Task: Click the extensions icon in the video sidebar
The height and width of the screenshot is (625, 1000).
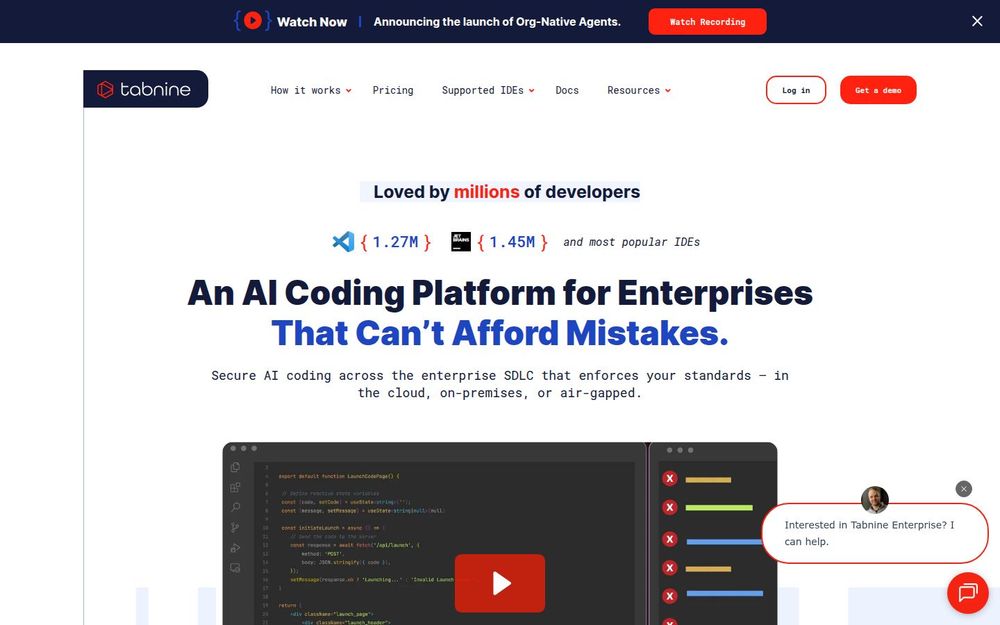Action: pyautogui.click(x=235, y=488)
